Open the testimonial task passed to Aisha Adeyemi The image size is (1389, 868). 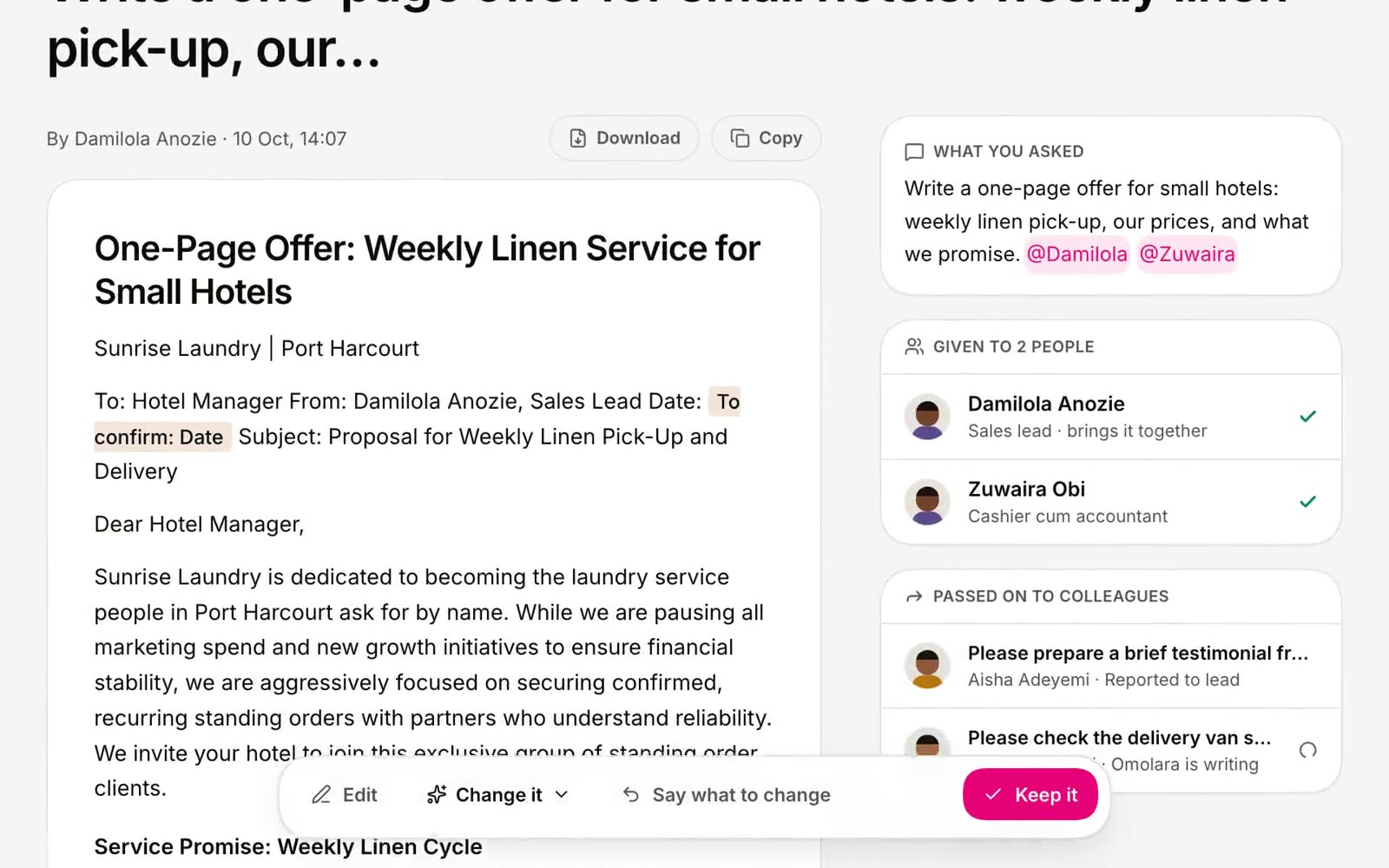(x=1111, y=666)
